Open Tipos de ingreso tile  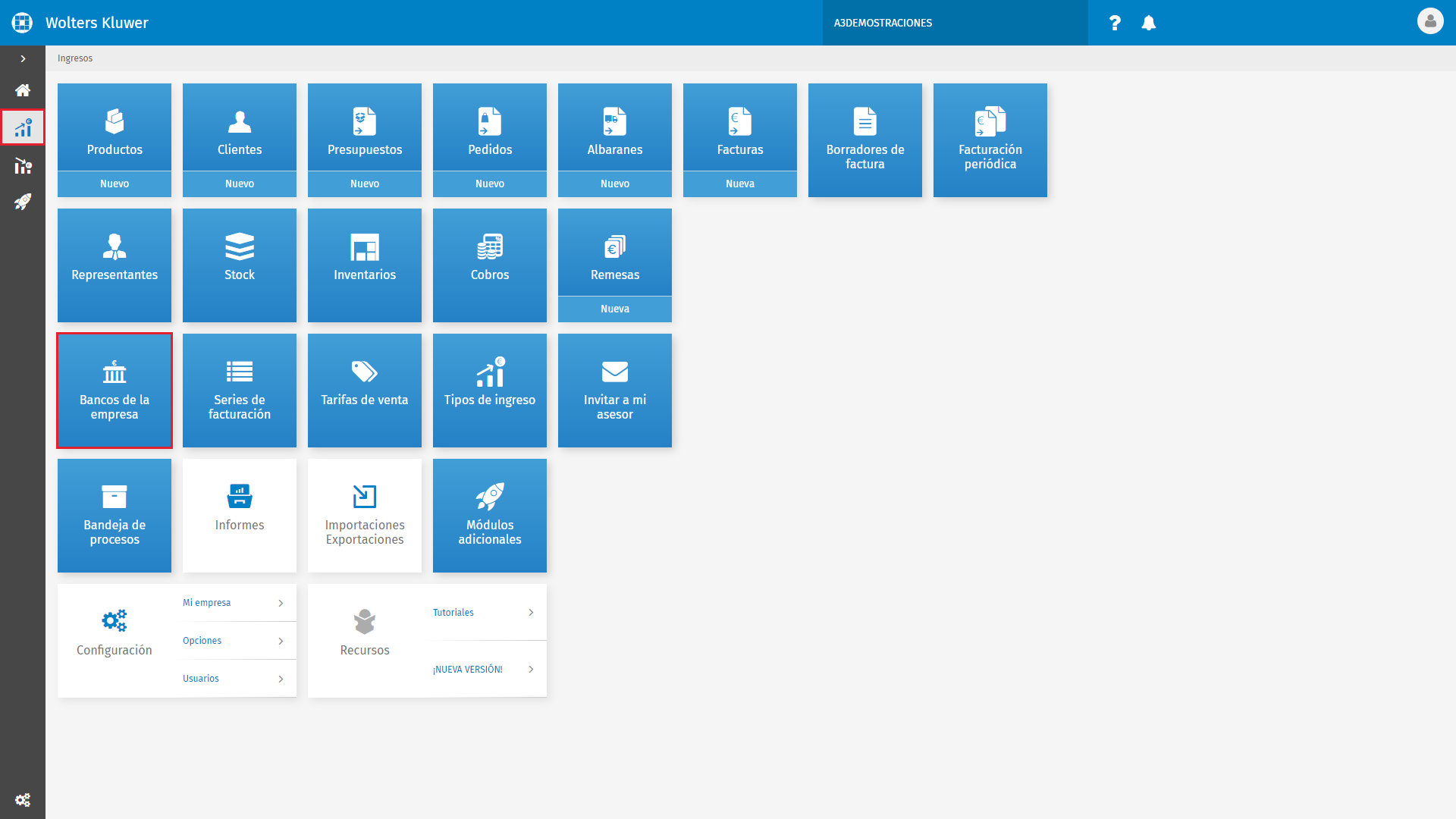pyautogui.click(x=490, y=391)
